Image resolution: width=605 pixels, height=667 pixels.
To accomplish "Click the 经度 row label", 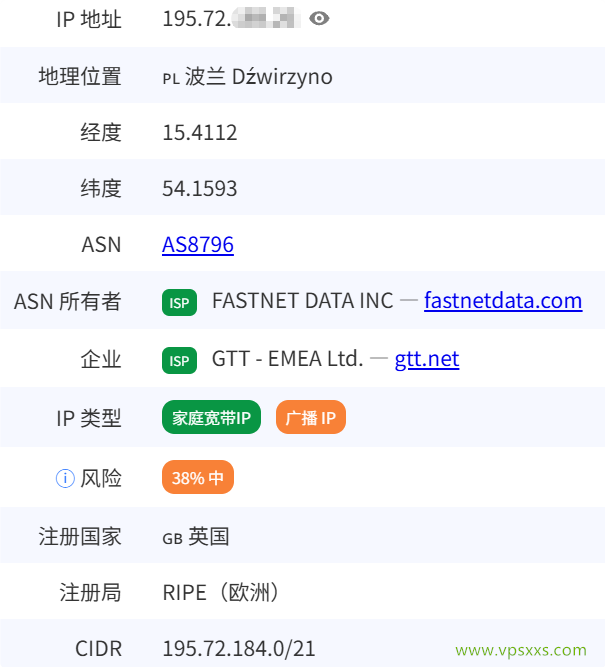I will [101, 132].
